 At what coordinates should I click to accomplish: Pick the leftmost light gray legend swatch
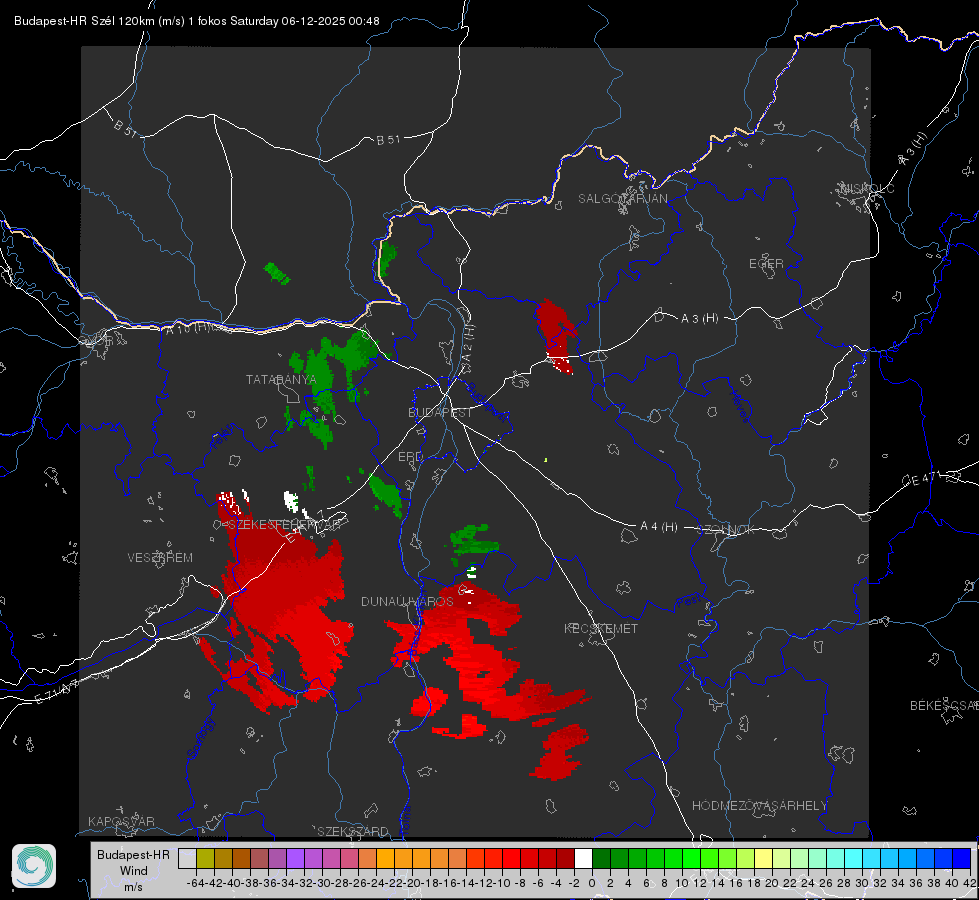[x=187, y=858]
